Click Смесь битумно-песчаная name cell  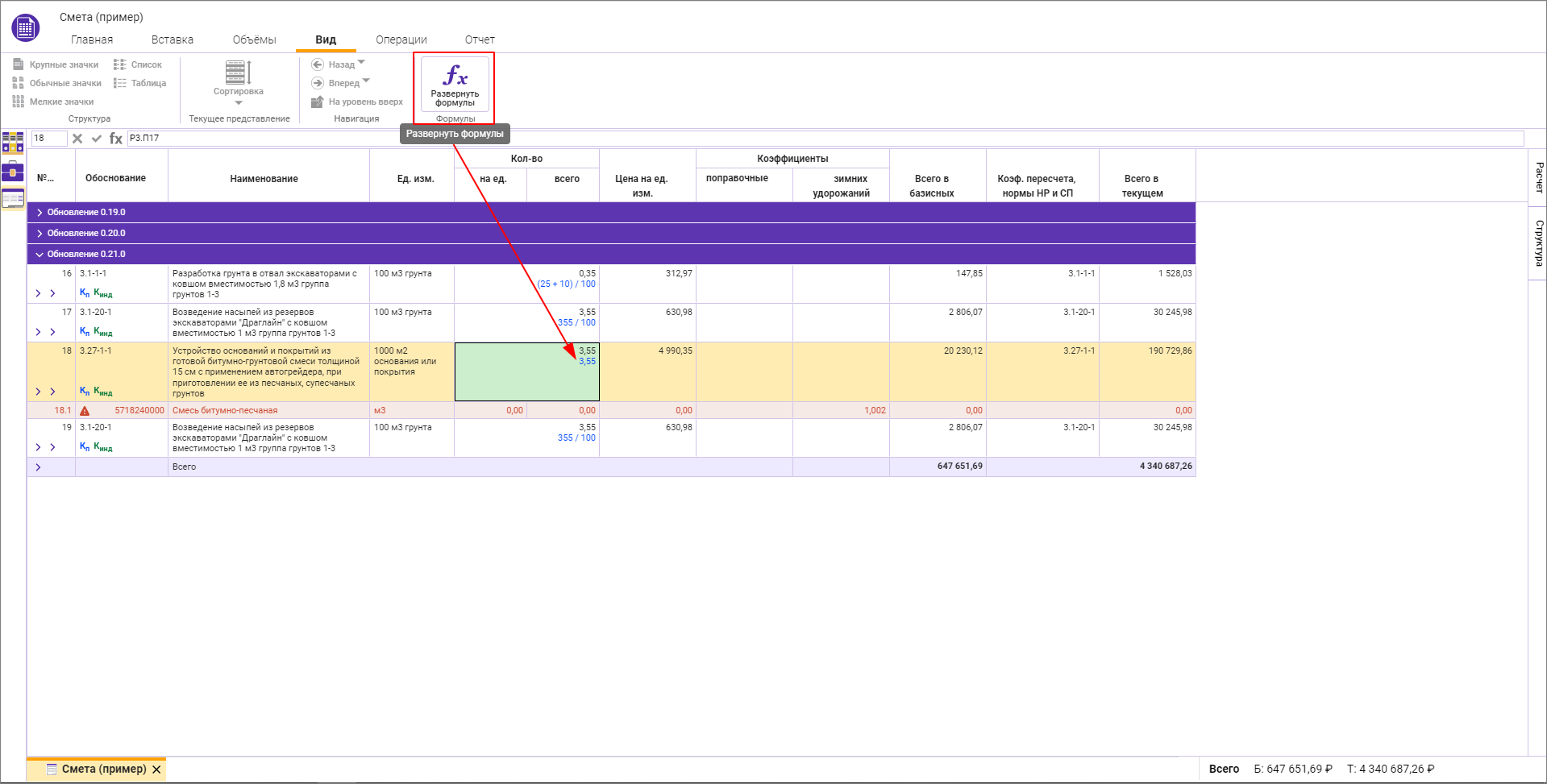(268, 411)
